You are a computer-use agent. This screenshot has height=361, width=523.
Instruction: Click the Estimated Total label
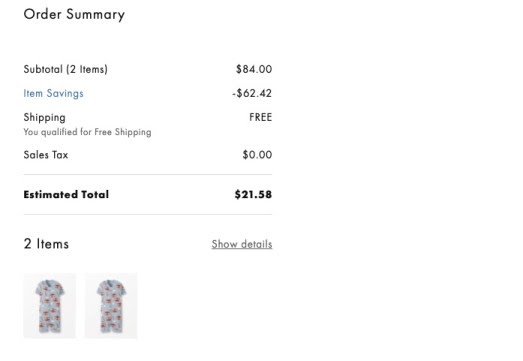click(66, 195)
